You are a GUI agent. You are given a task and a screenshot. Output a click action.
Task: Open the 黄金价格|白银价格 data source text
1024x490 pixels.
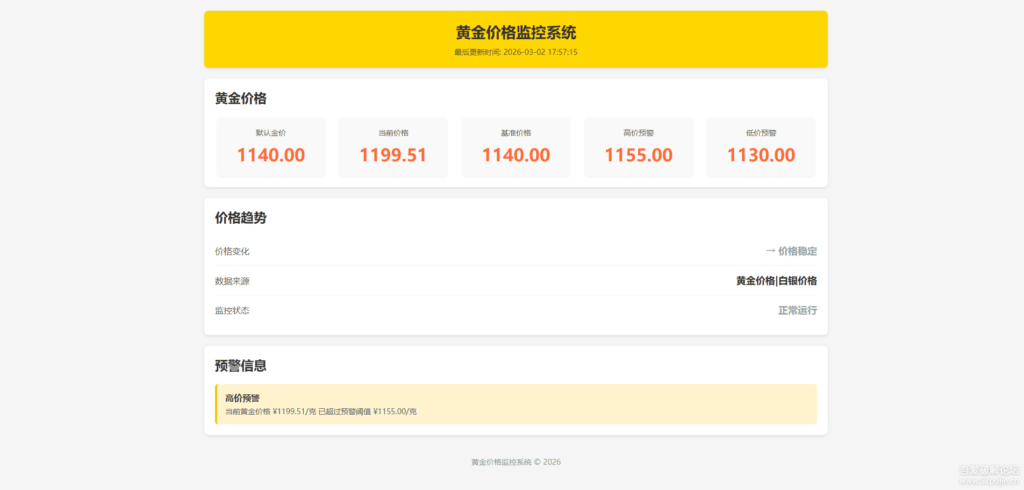[x=776, y=281]
